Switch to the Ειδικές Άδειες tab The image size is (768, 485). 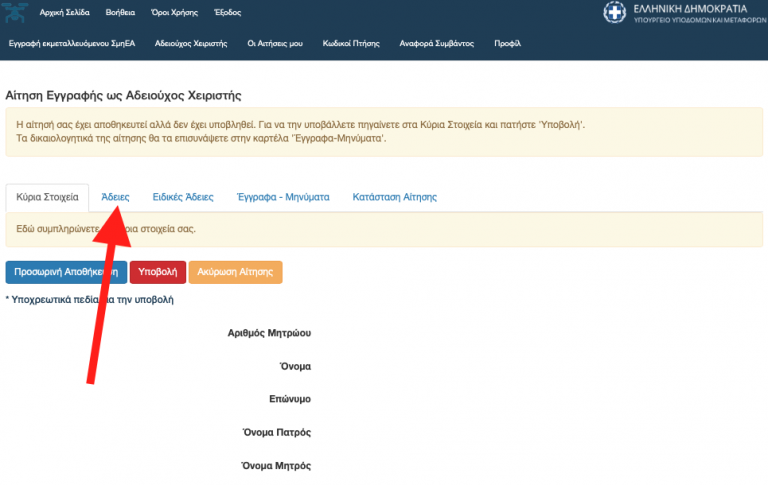point(183,197)
